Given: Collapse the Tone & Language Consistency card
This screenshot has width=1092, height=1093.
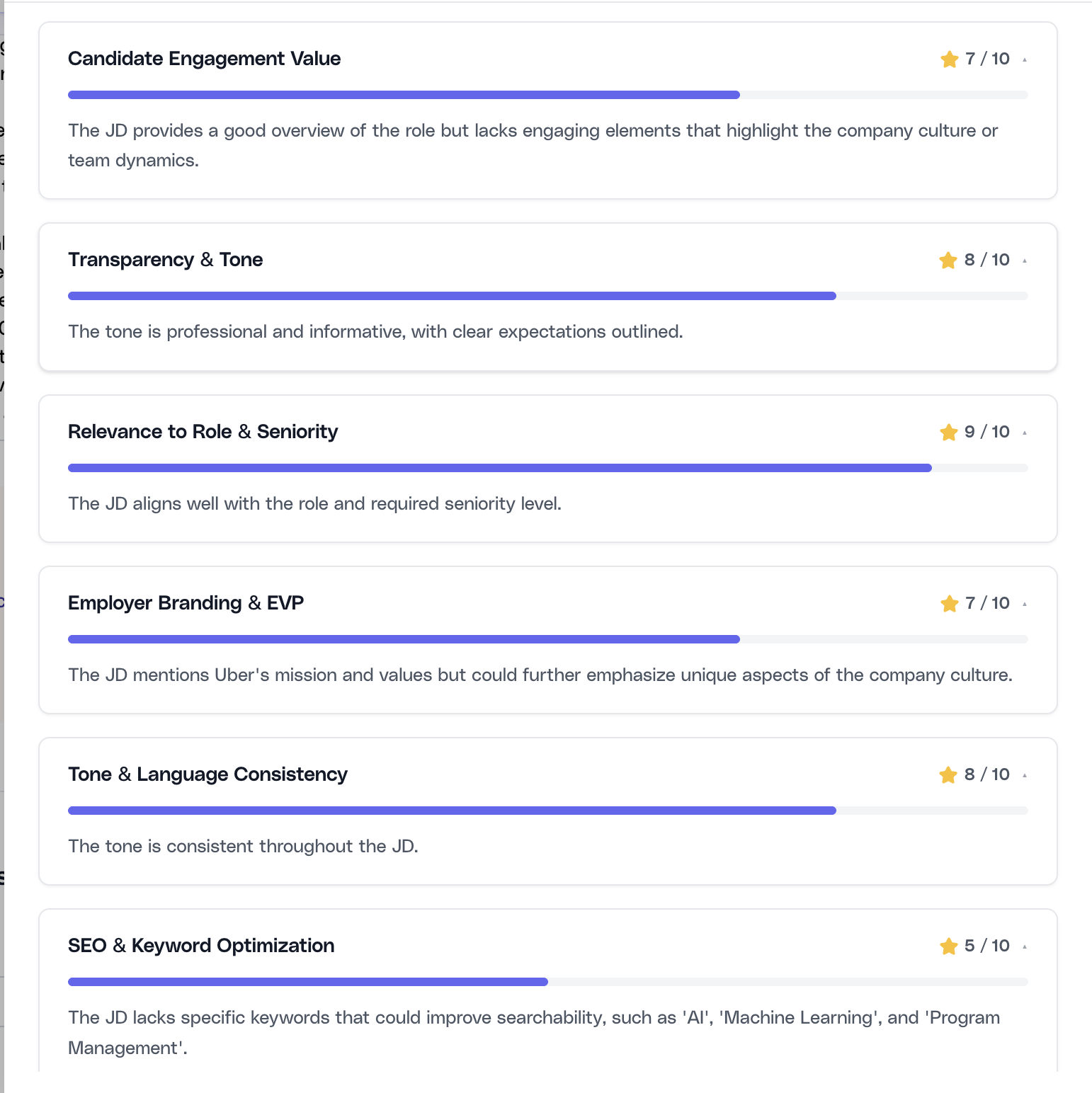Looking at the screenshot, I should tap(1025, 774).
